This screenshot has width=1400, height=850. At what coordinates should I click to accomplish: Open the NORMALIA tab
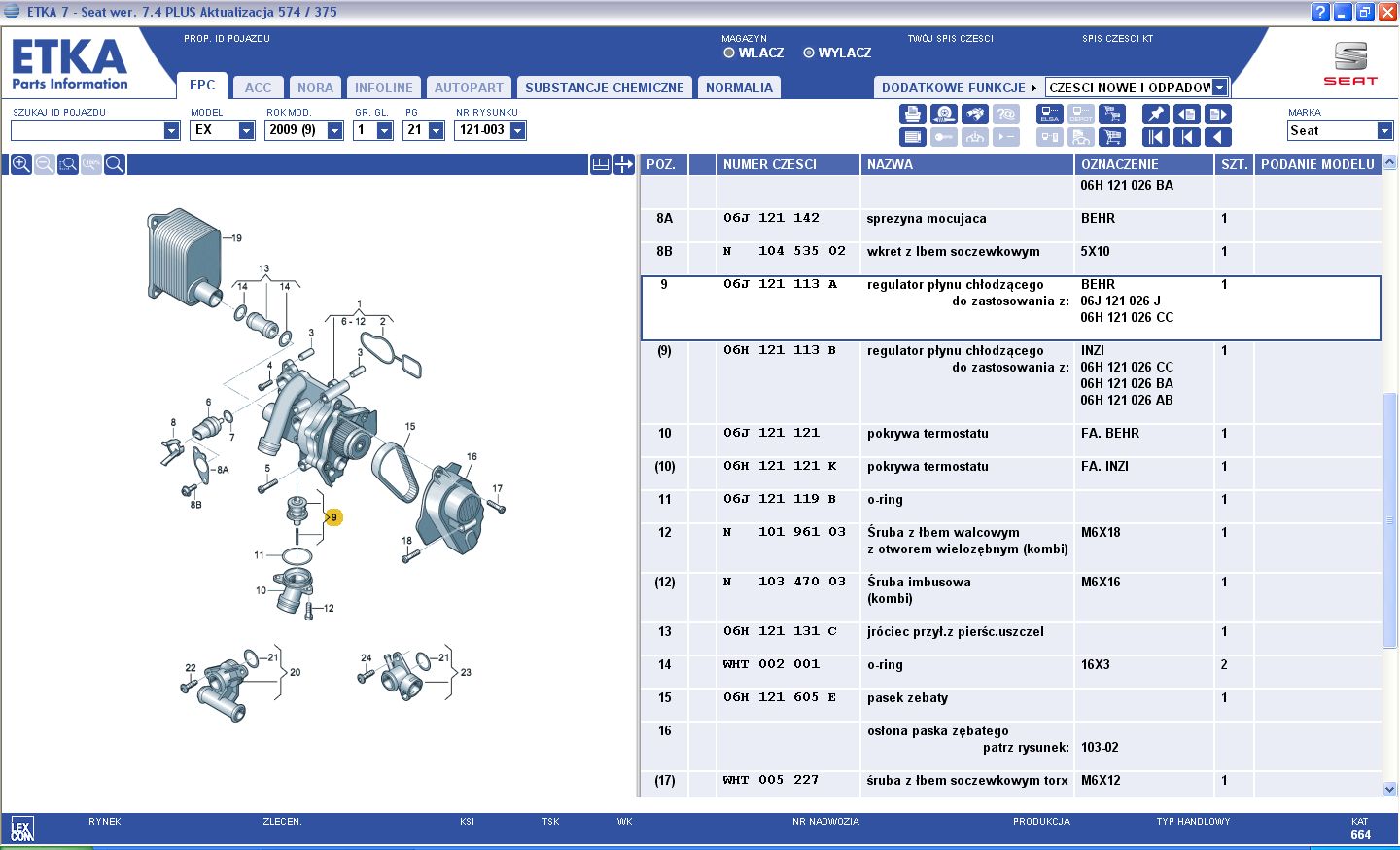(x=739, y=88)
